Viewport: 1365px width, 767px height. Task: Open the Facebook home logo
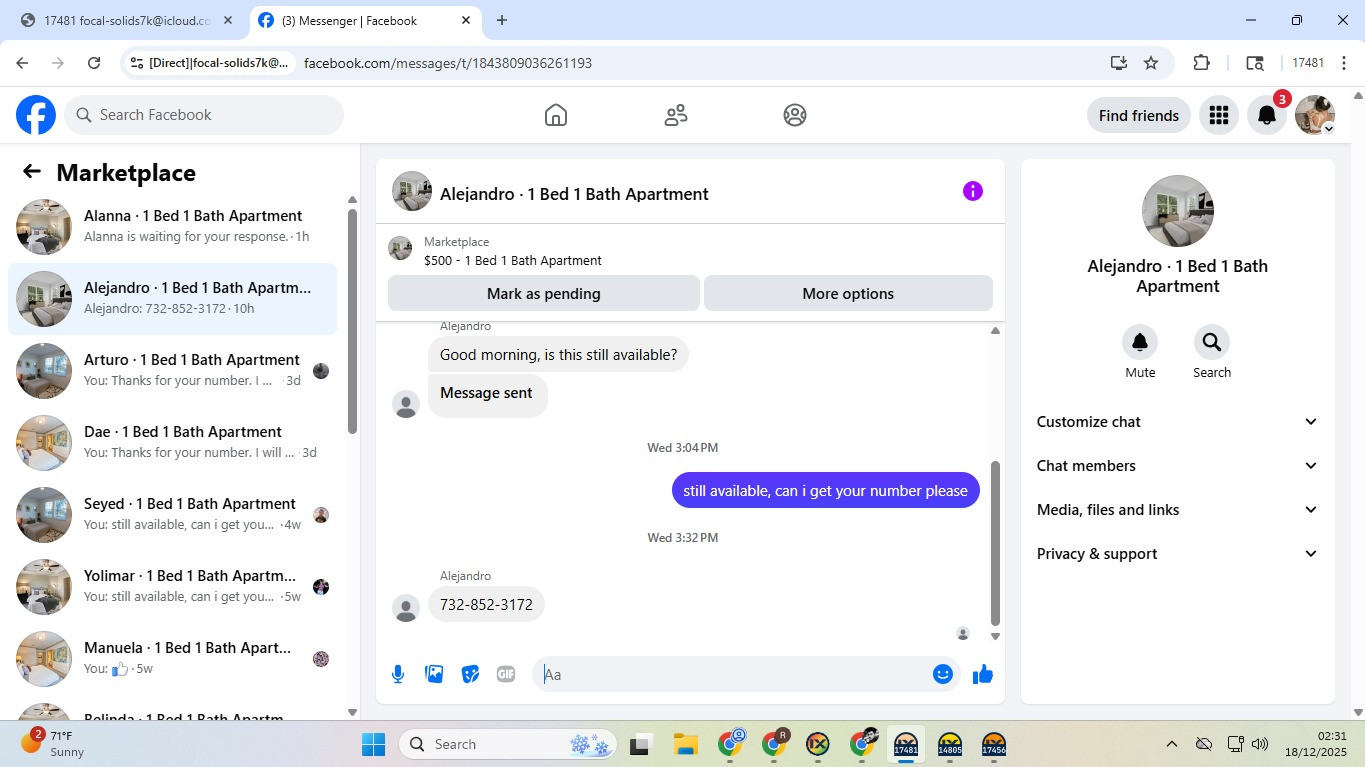coord(36,115)
